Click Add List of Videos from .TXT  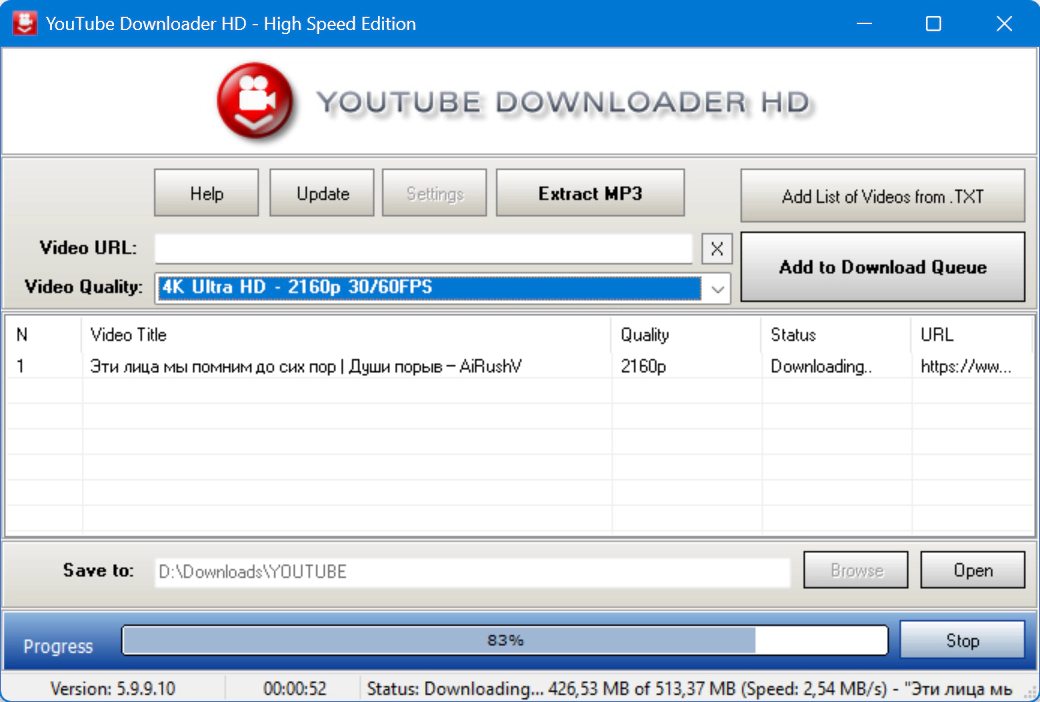[x=882, y=196]
